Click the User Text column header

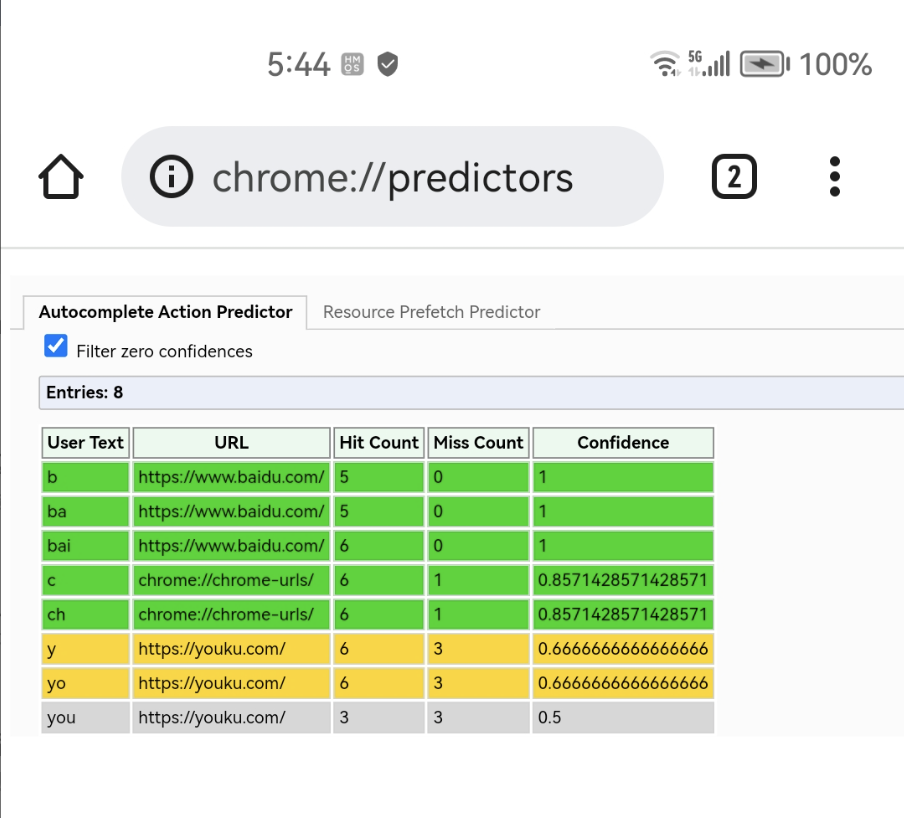pyautogui.click(x=85, y=443)
